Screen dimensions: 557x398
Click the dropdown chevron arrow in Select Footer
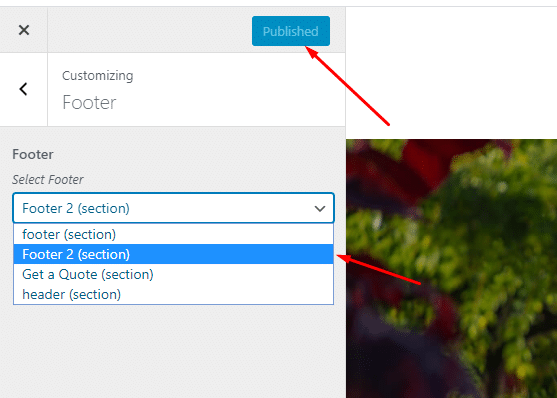pyautogui.click(x=320, y=209)
